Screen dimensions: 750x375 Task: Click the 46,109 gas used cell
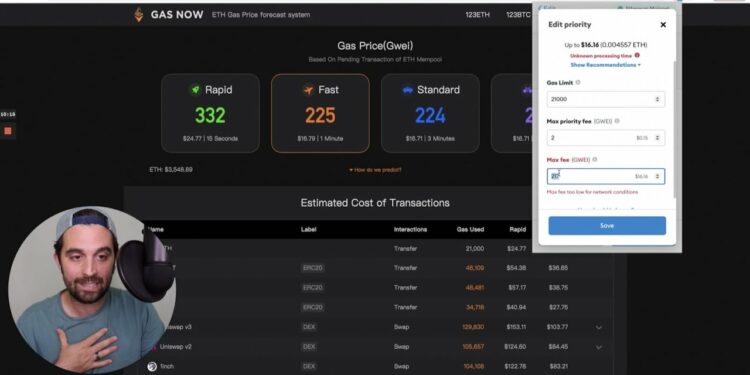(475, 268)
